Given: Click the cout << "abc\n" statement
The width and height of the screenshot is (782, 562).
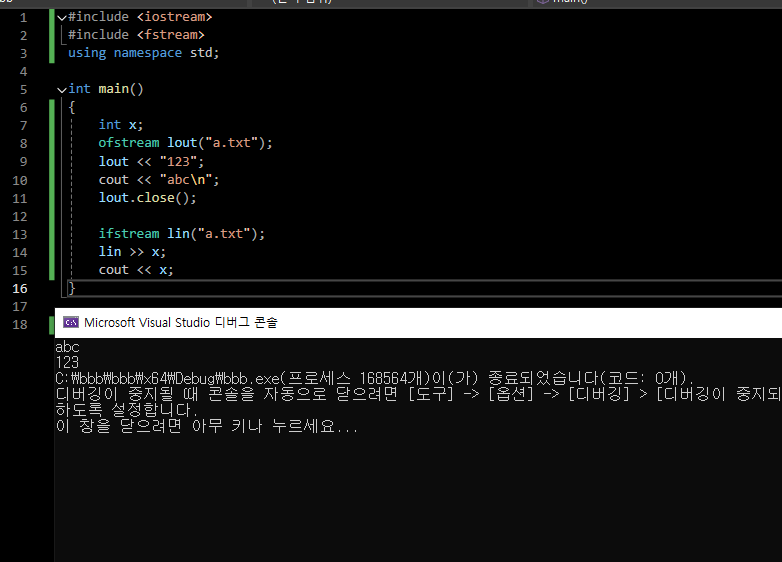Looking at the screenshot, I should click(159, 180).
